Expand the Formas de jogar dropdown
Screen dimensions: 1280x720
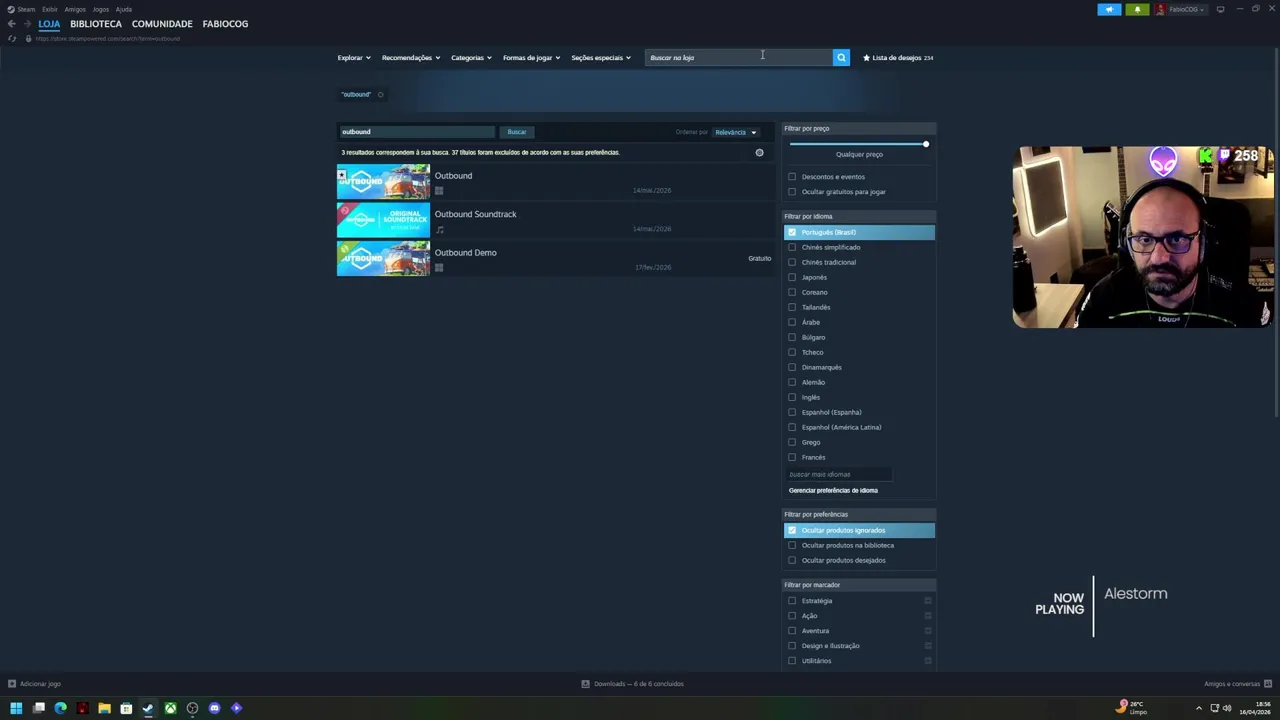531,57
